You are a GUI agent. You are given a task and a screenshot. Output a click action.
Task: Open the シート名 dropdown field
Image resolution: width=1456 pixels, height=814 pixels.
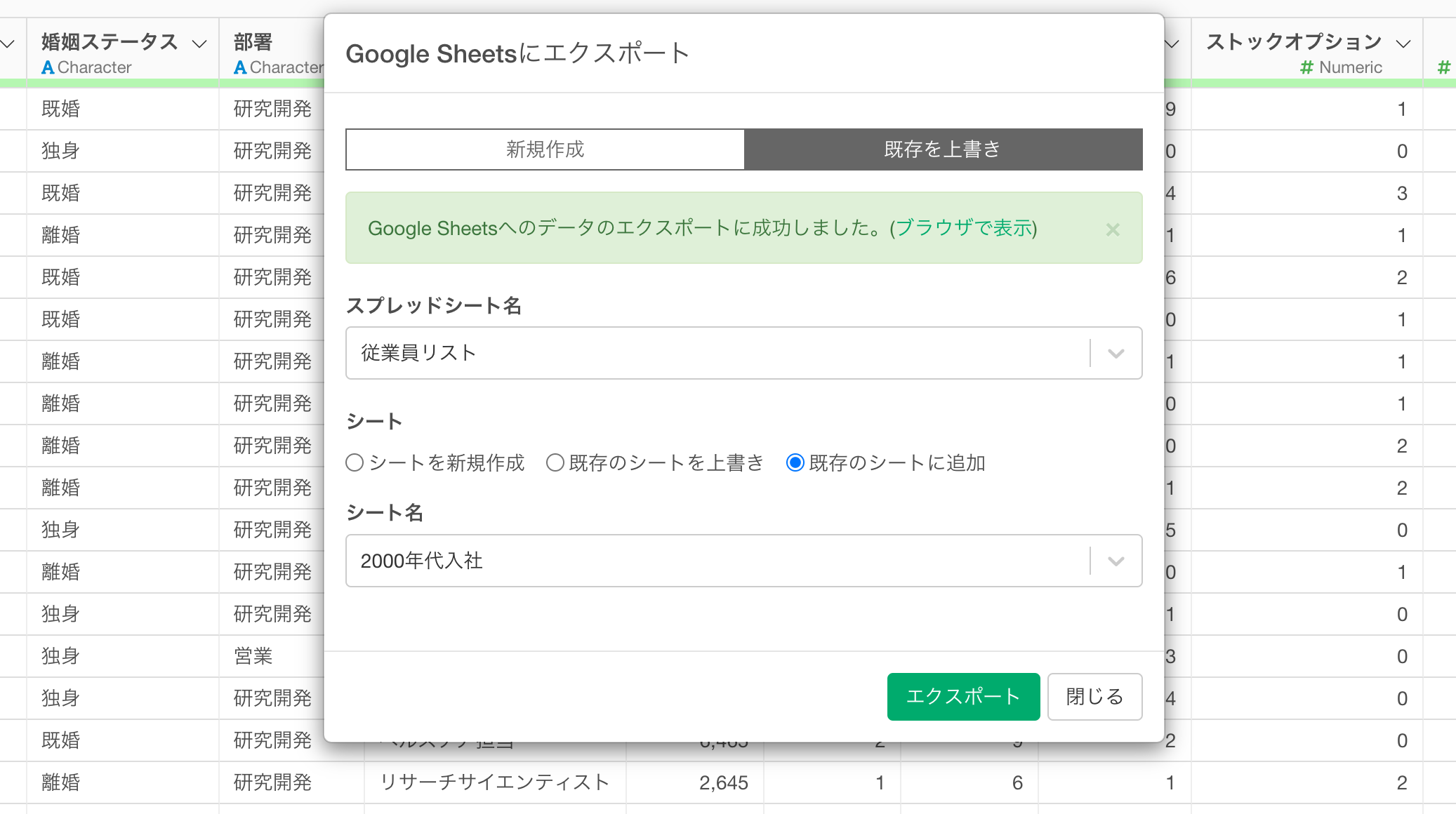click(x=743, y=561)
